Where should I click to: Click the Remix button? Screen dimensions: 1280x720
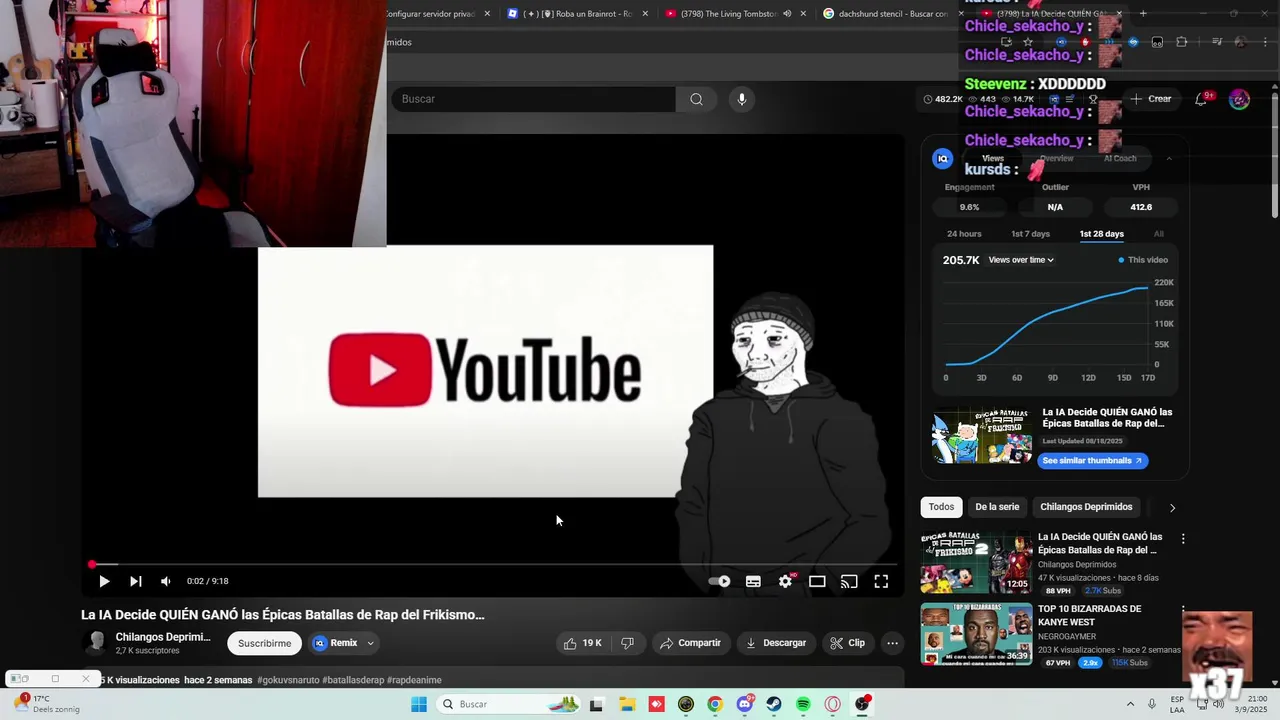click(x=335, y=643)
